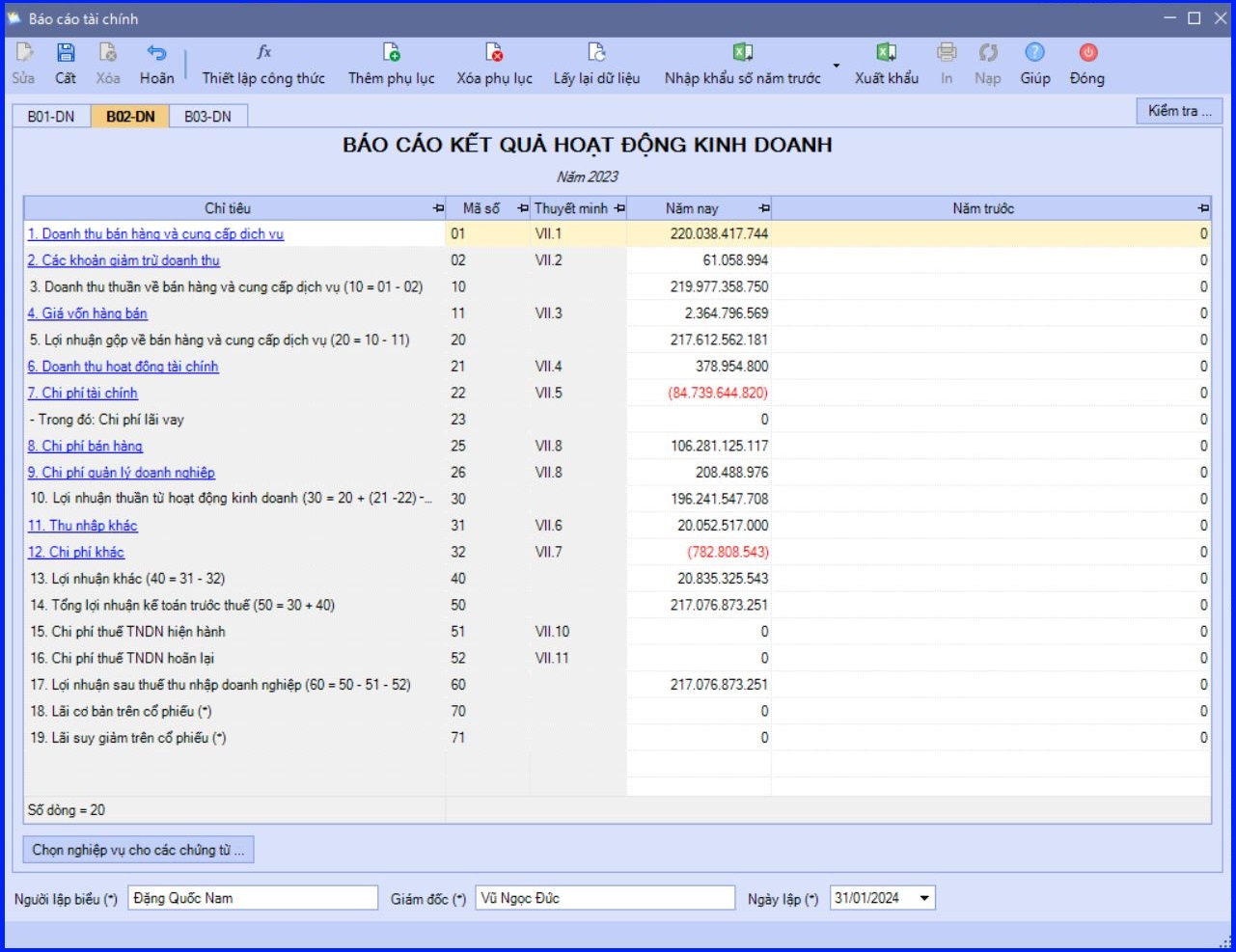Select cell value 20.052.517.000
The height and width of the screenshot is (952, 1236).
pos(723,526)
